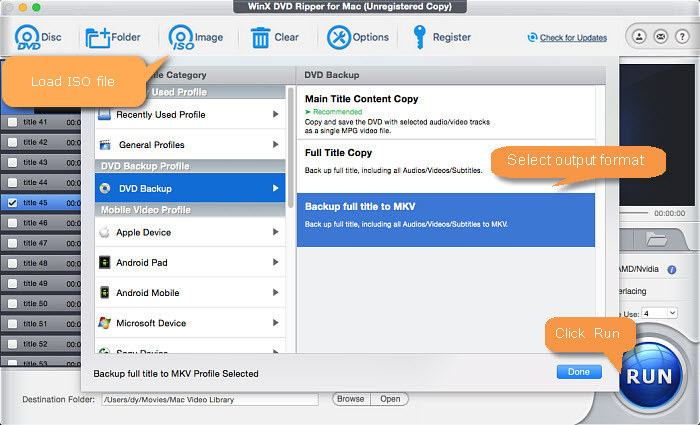Expand Microsoft Device arrow
The image size is (700, 425).
click(275, 323)
